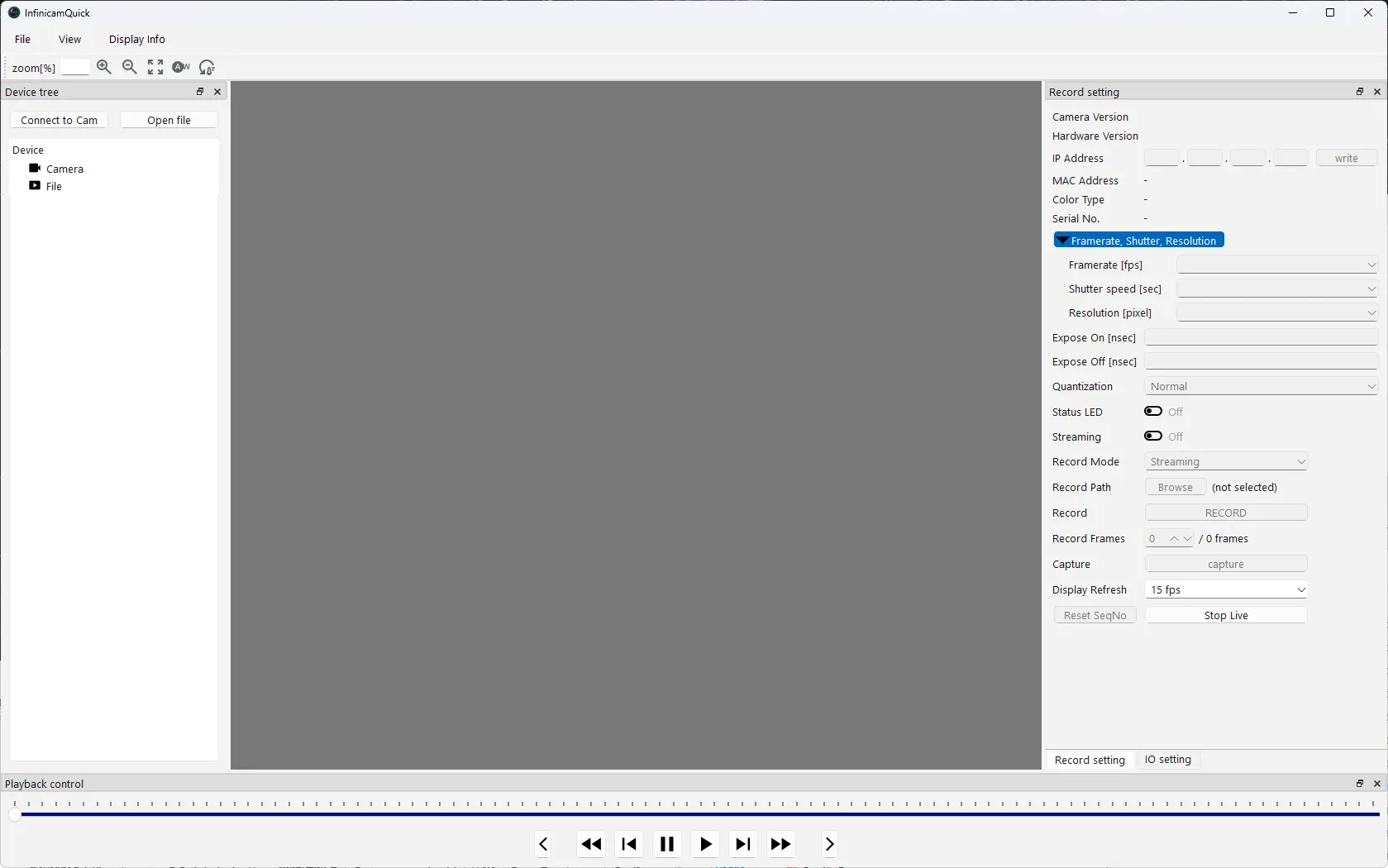Open the Framerate [fps] dropdown

pos(1277,265)
